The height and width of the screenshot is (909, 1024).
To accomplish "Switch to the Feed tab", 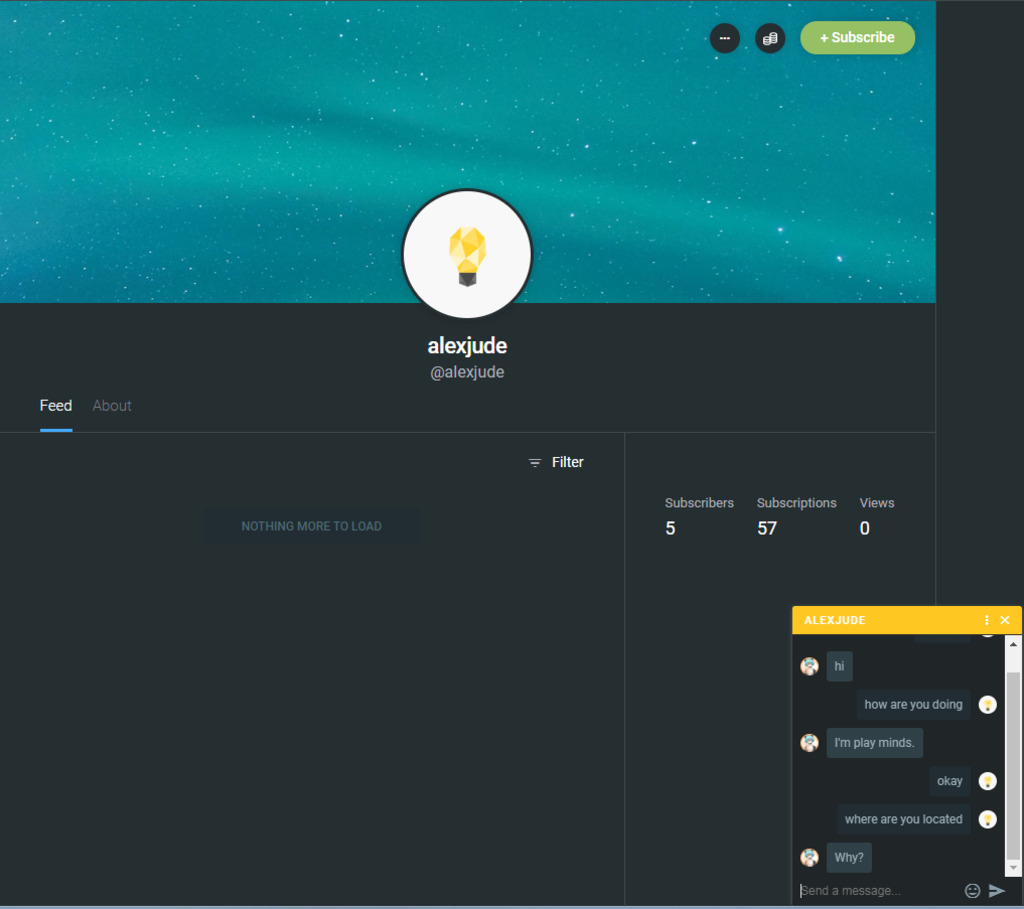I will coord(56,406).
